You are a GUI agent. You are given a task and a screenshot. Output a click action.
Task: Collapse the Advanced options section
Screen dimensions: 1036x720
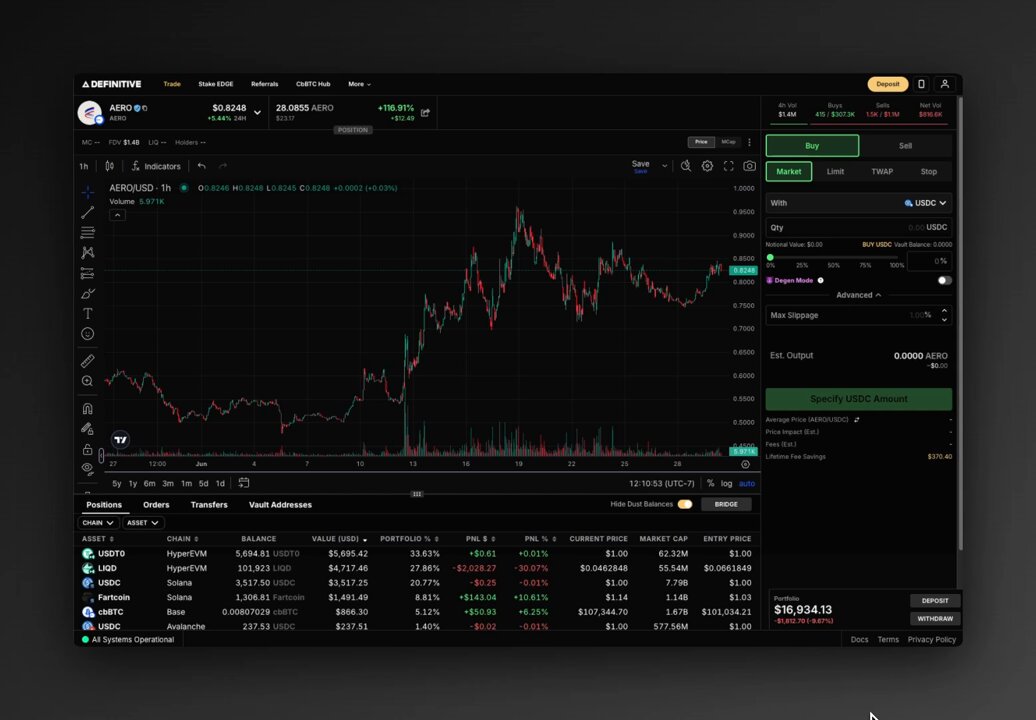click(x=858, y=295)
